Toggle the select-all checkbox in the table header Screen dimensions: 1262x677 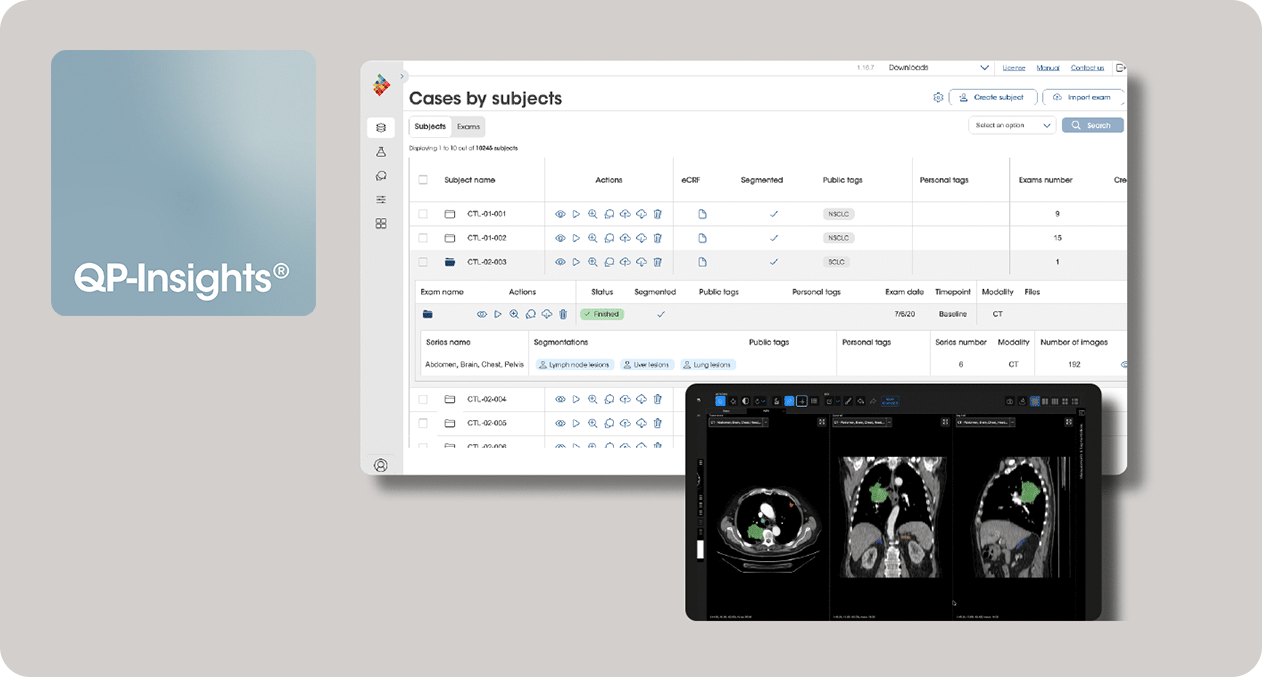tap(423, 180)
